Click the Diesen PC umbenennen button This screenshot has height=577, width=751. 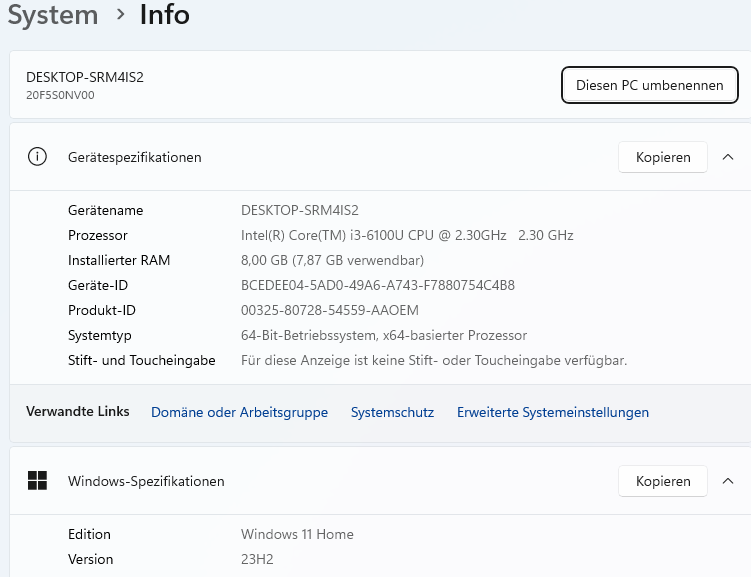click(649, 85)
